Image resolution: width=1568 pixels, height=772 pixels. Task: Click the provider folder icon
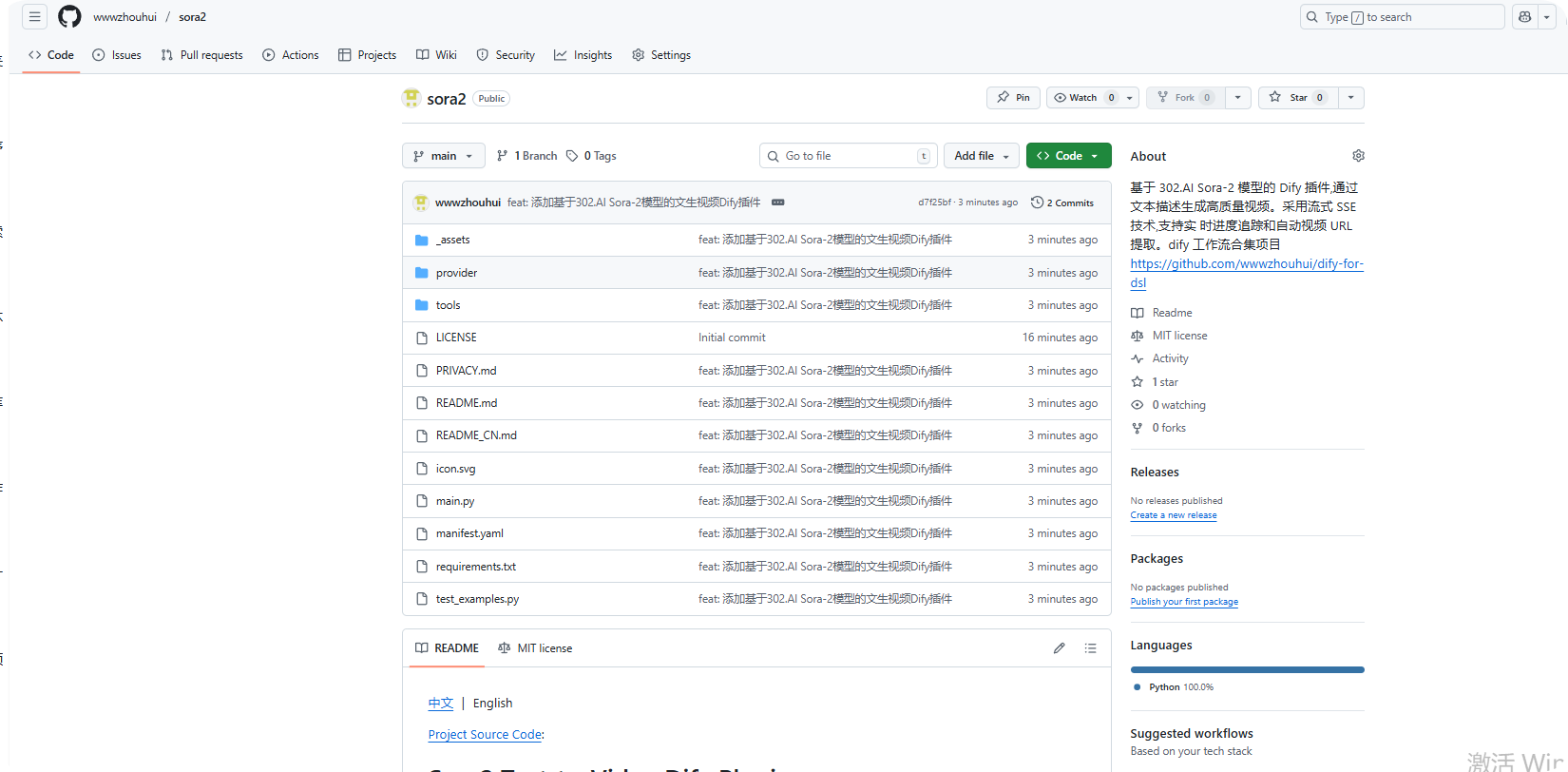422,273
